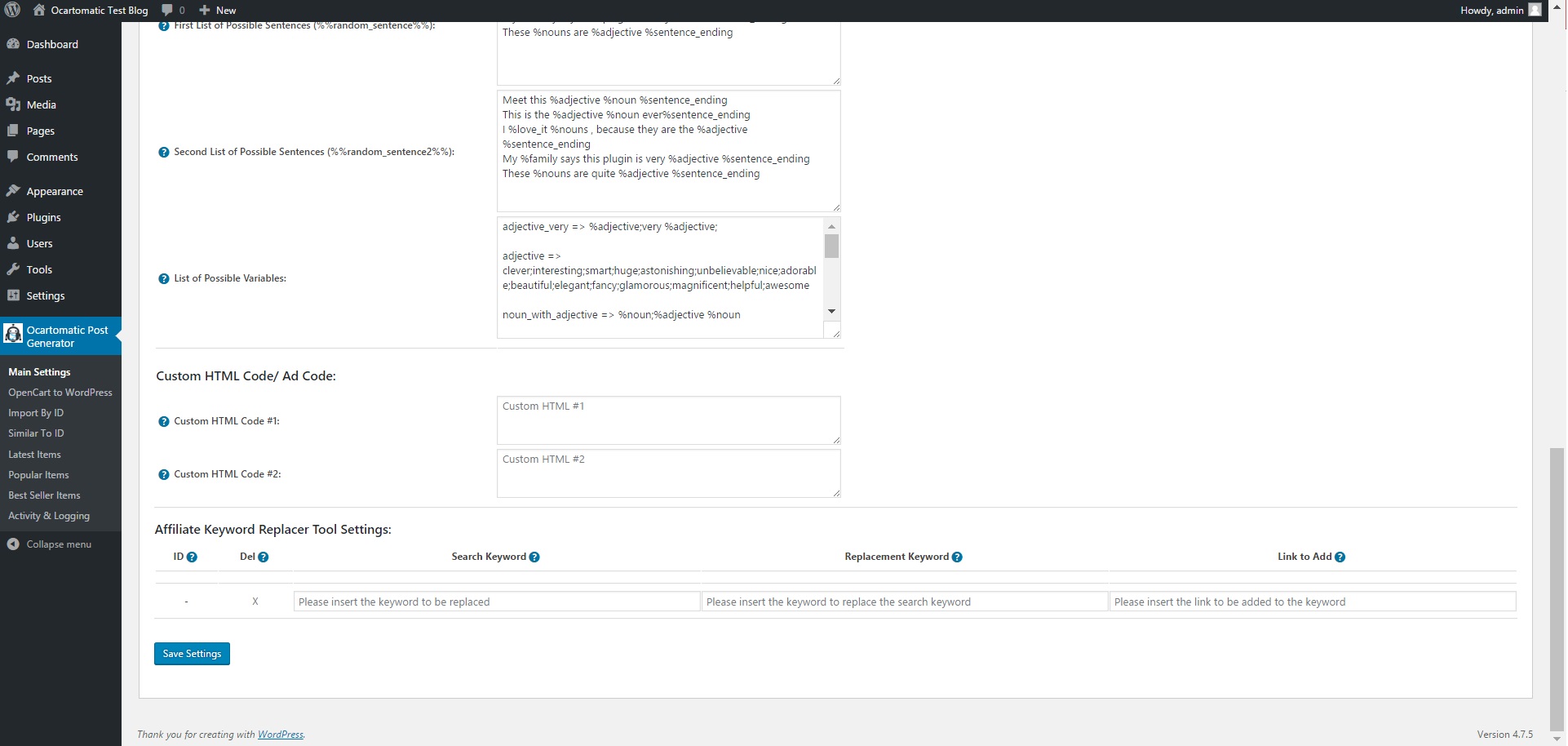Image resolution: width=1568 pixels, height=746 pixels.
Task: Click the Comments speech bubble sidebar icon
Action: pyautogui.click(x=13, y=157)
